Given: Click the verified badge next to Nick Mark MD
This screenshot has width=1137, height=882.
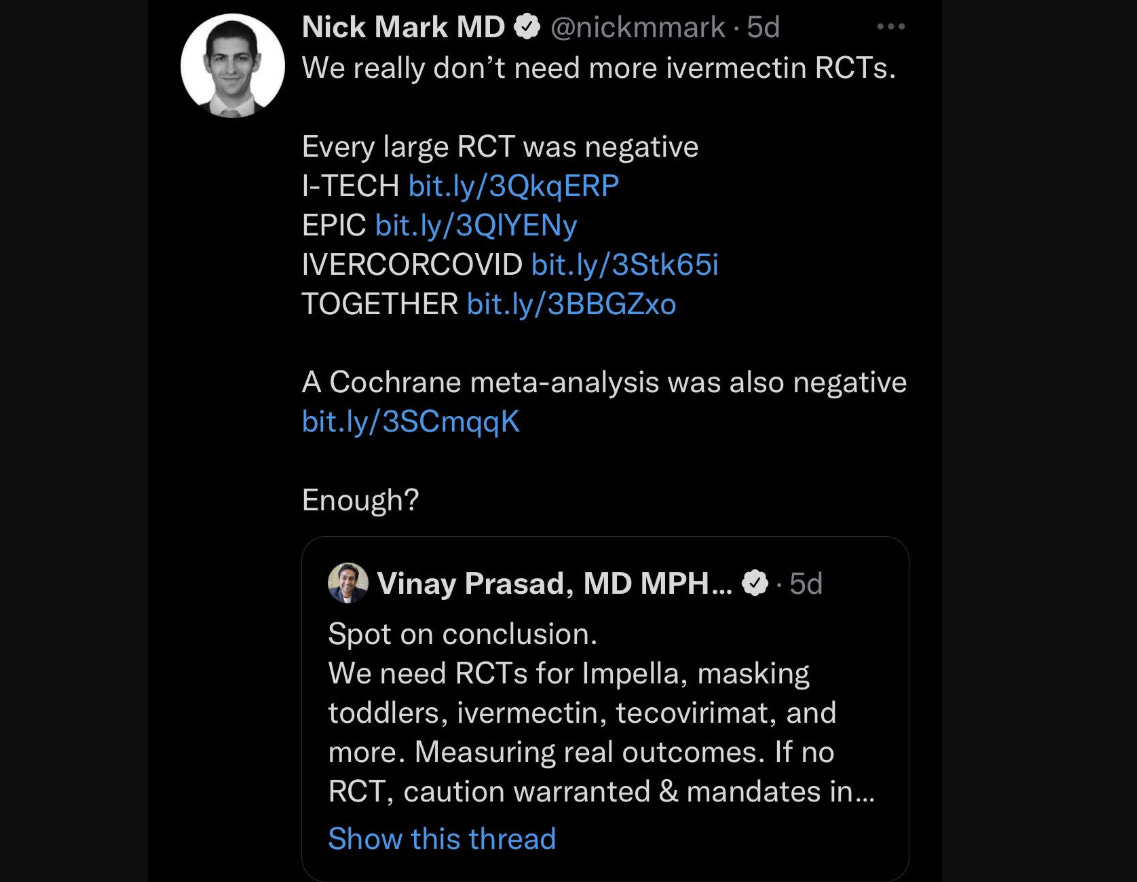Looking at the screenshot, I should click(527, 26).
